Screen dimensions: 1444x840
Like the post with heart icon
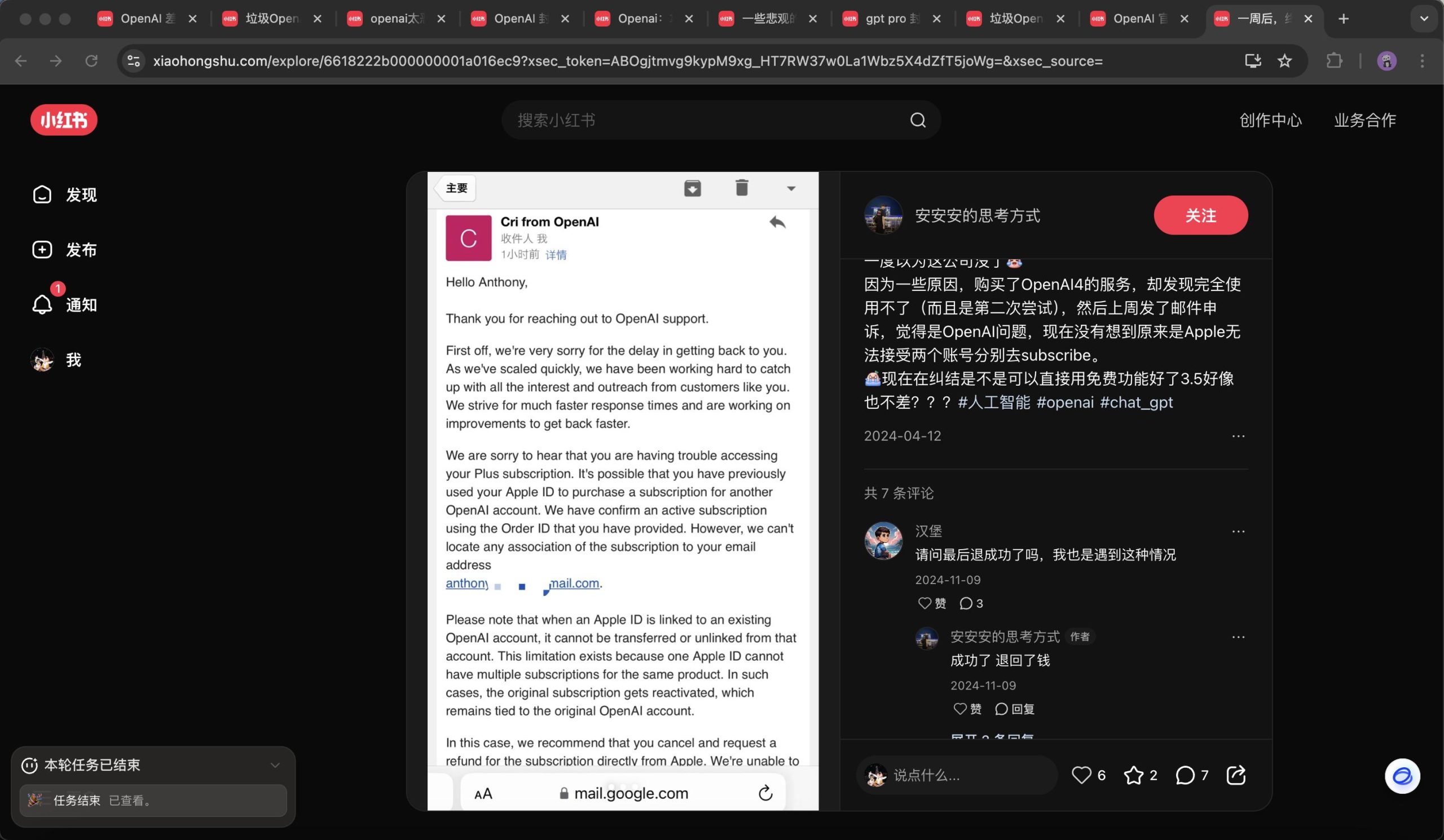tap(1081, 775)
